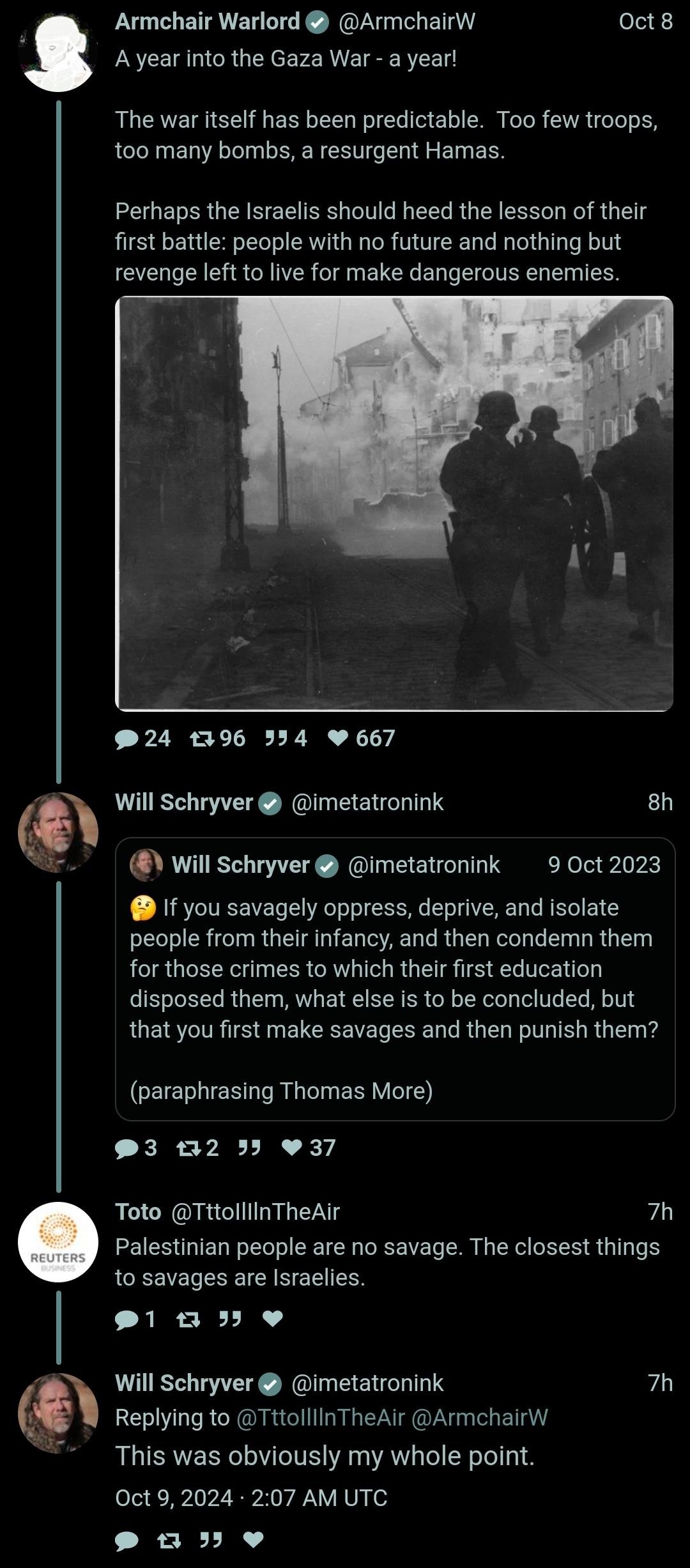Reply to Will Schryver's quote tweet with 3 replies

pyautogui.click(x=127, y=1148)
